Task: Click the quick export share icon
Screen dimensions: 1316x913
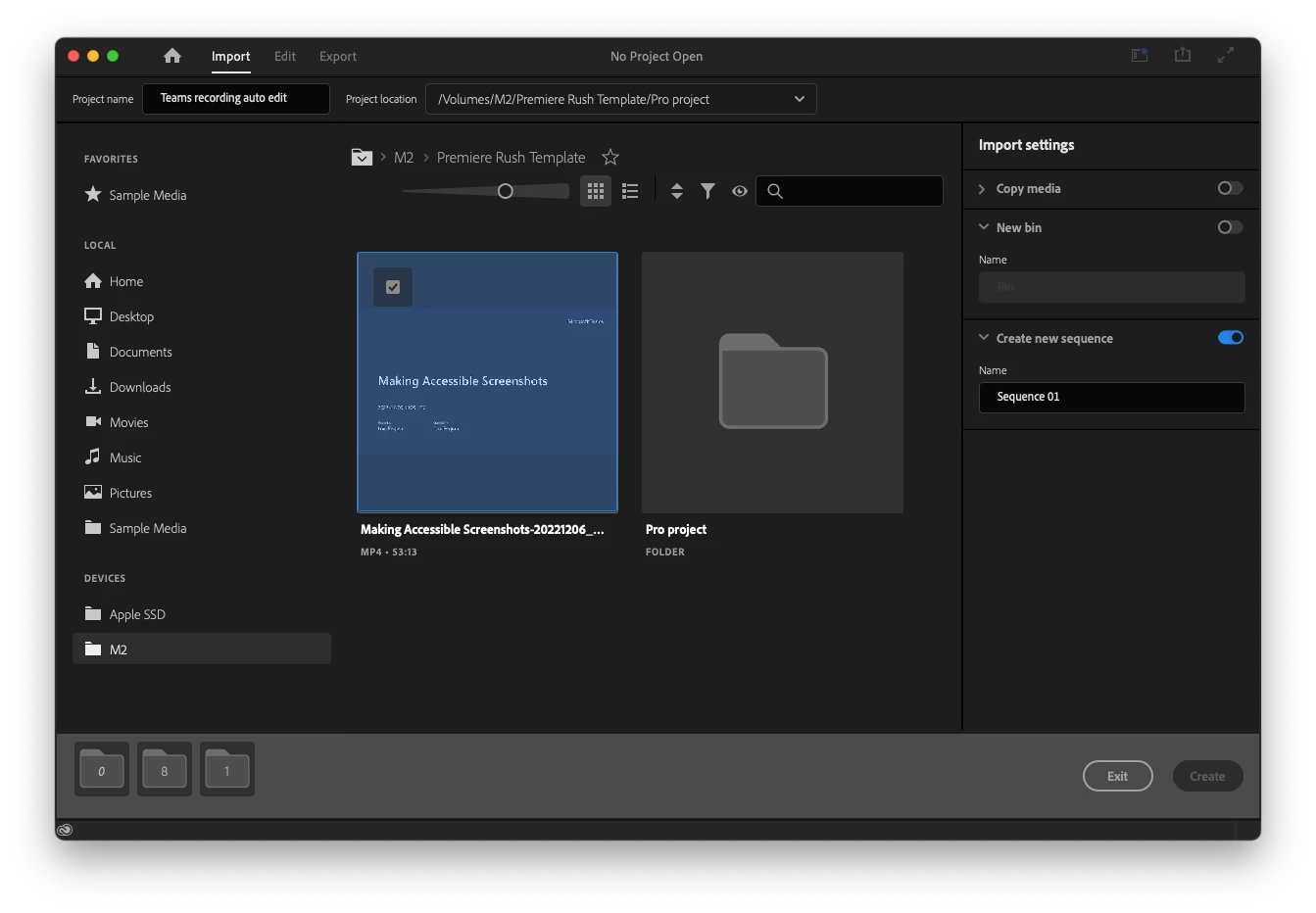Action: 1183,55
